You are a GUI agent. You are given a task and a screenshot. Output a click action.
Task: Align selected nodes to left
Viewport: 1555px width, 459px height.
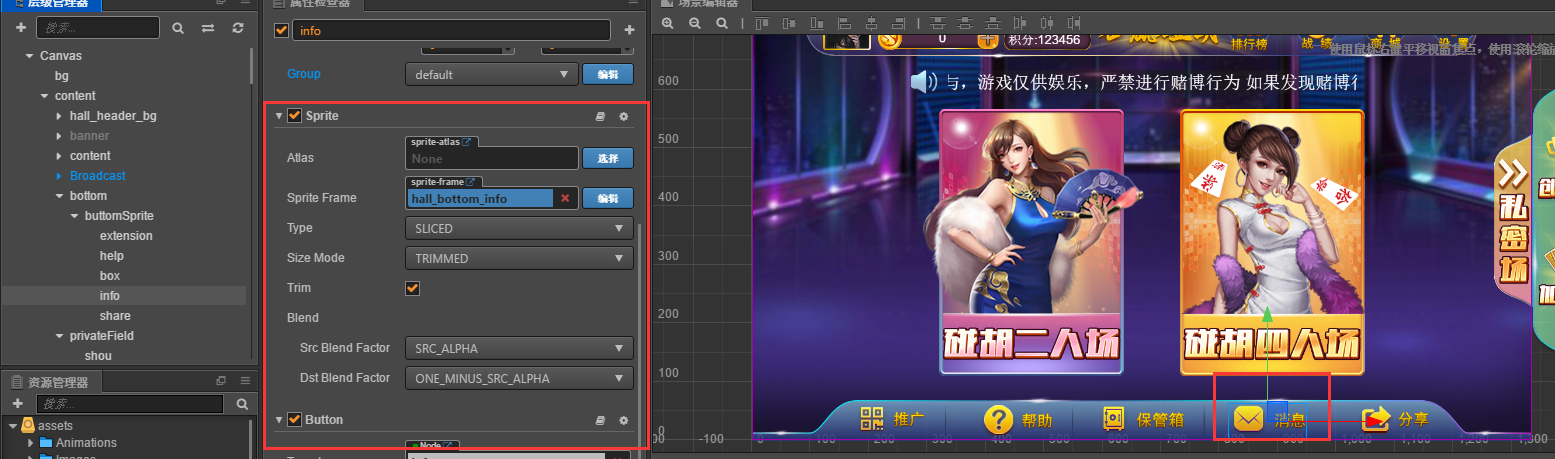click(x=842, y=22)
